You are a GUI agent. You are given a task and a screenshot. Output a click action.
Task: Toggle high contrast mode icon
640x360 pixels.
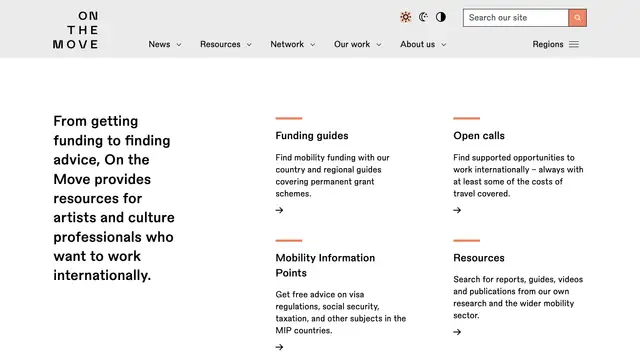click(x=441, y=17)
